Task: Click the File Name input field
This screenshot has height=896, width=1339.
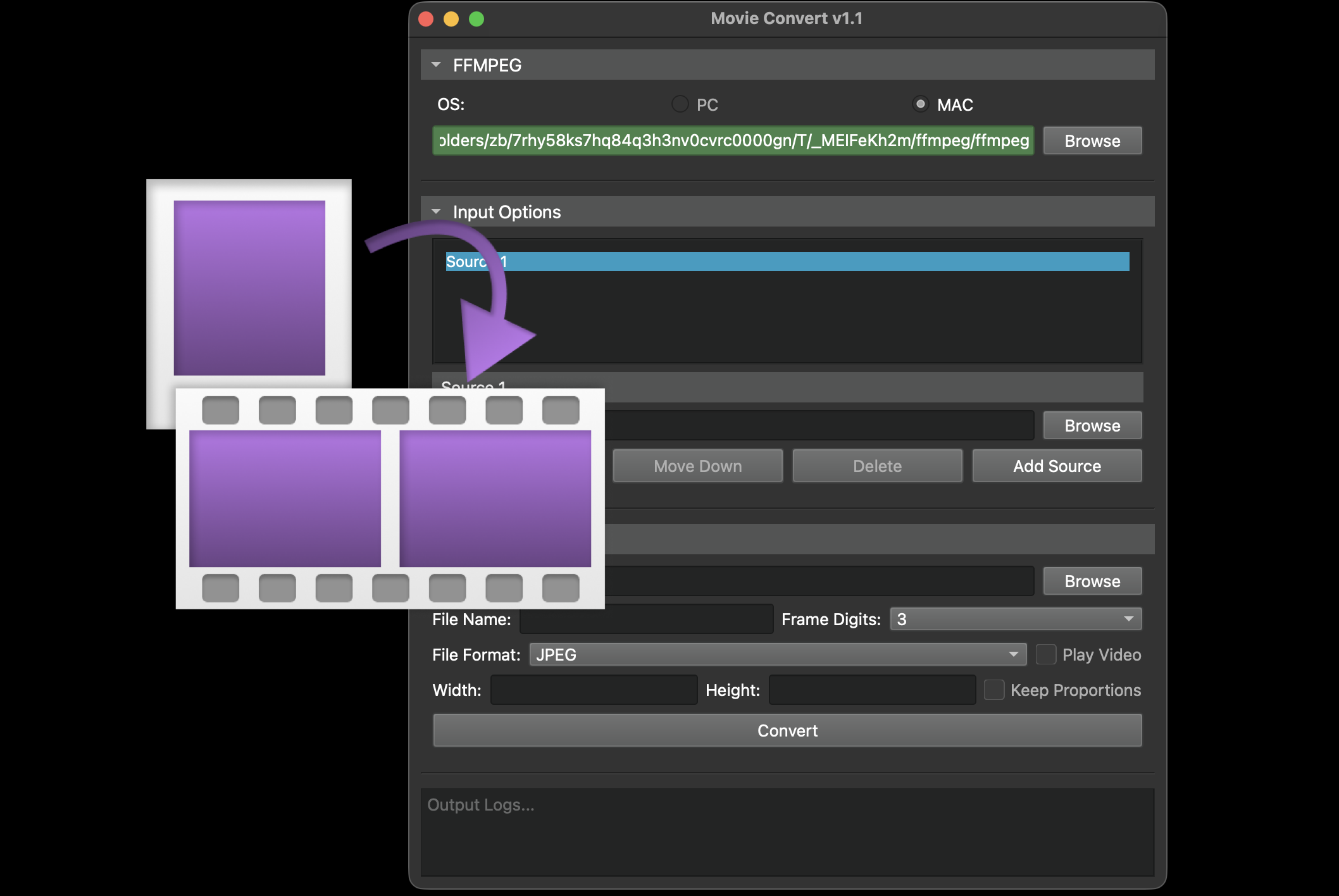Action: 645,619
